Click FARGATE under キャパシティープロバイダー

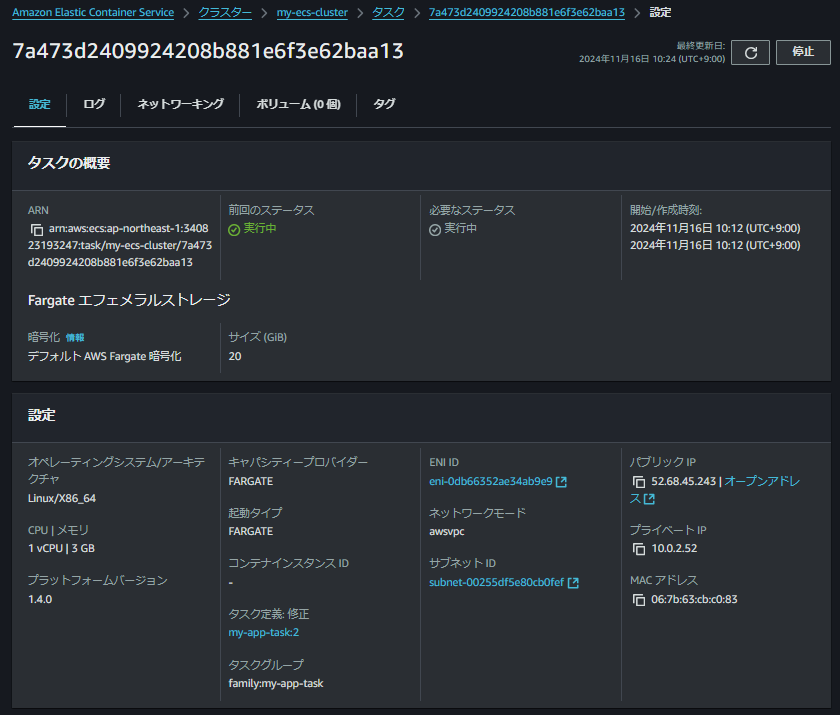(251, 481)
